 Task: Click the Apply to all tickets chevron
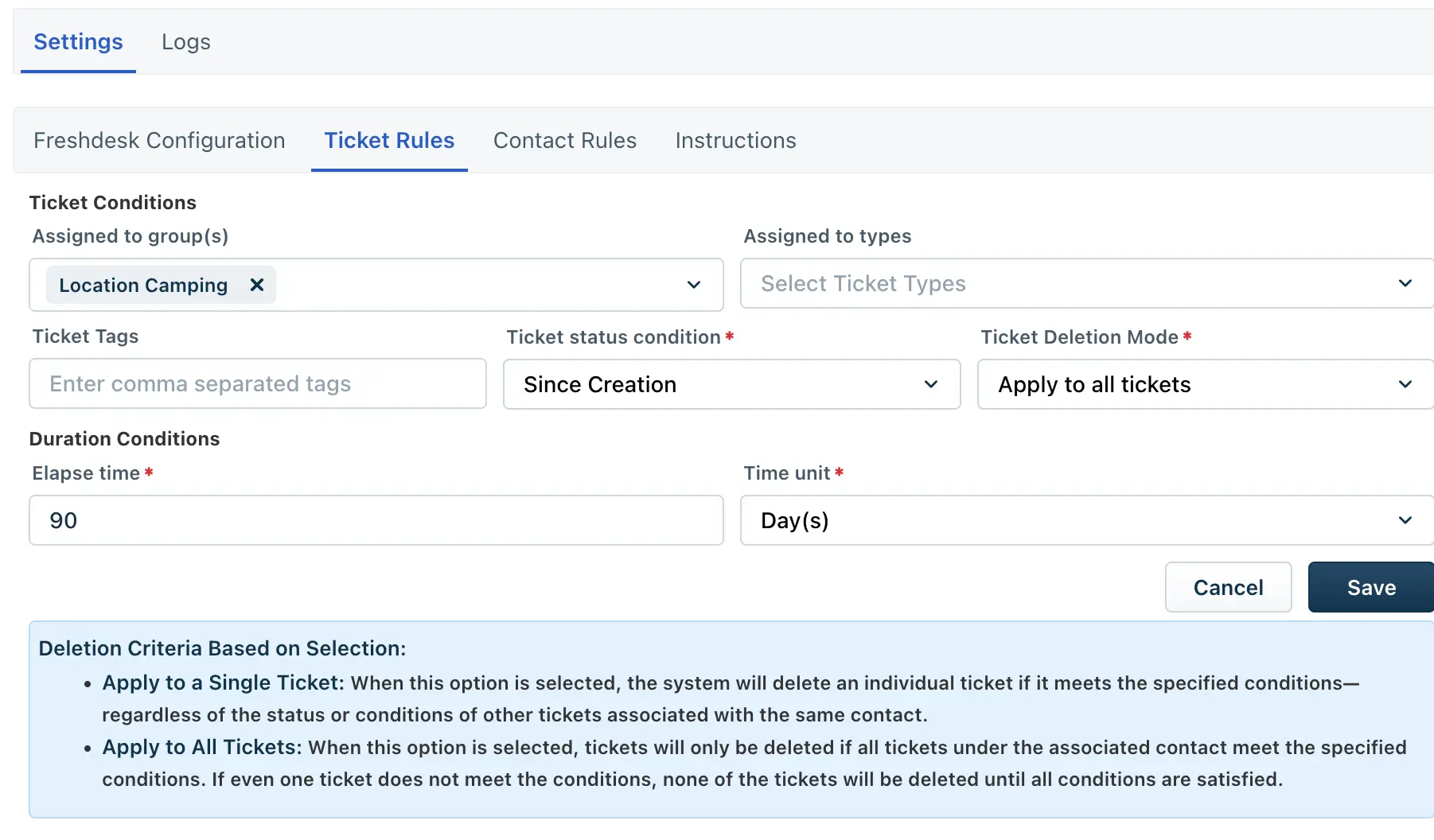(x=1405, y=384)
